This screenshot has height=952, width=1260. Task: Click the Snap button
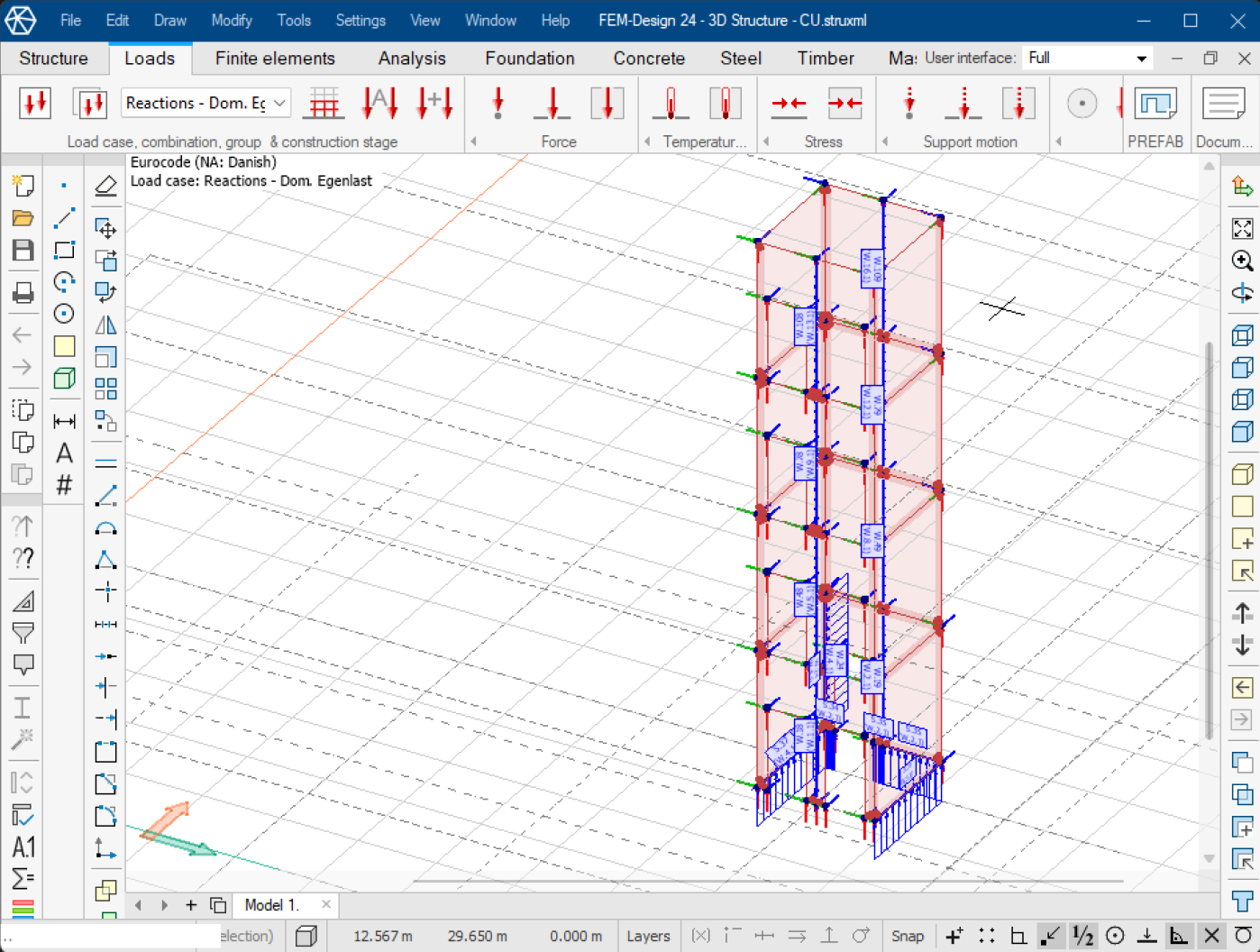point(908,936)
